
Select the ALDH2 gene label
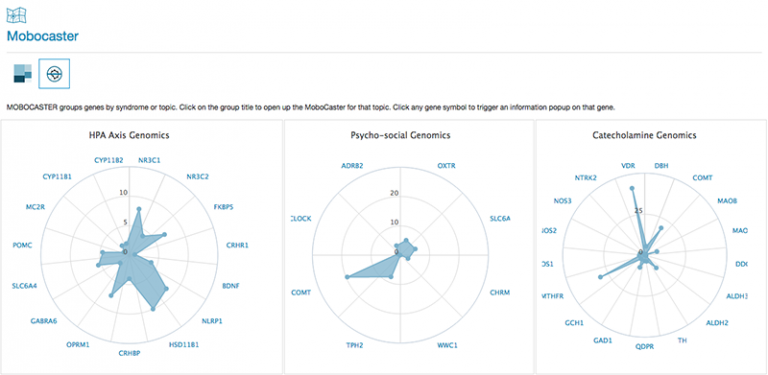(x=717, y=323)
